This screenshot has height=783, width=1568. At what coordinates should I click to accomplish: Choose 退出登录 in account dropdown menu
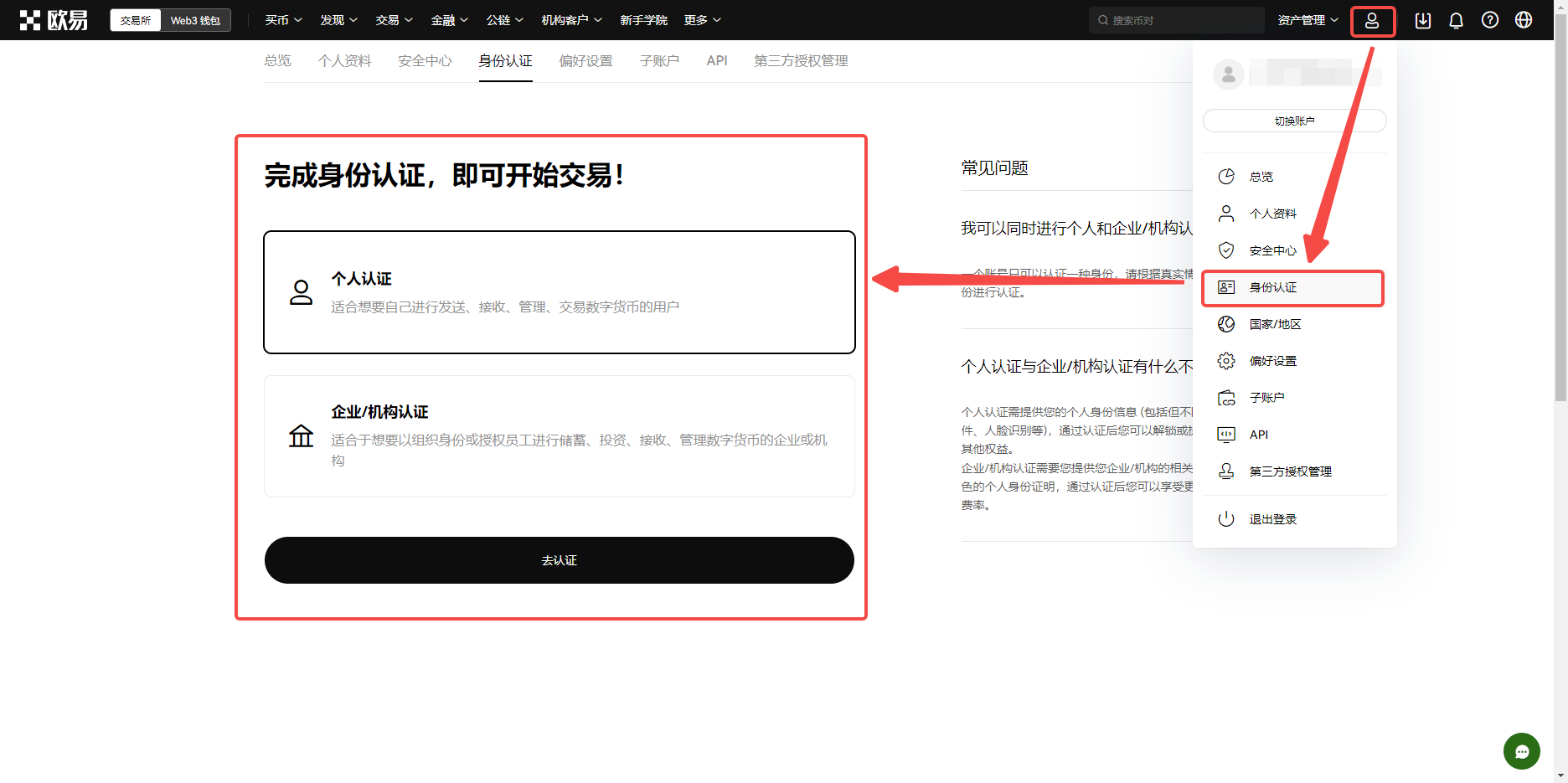[1295, 519]
